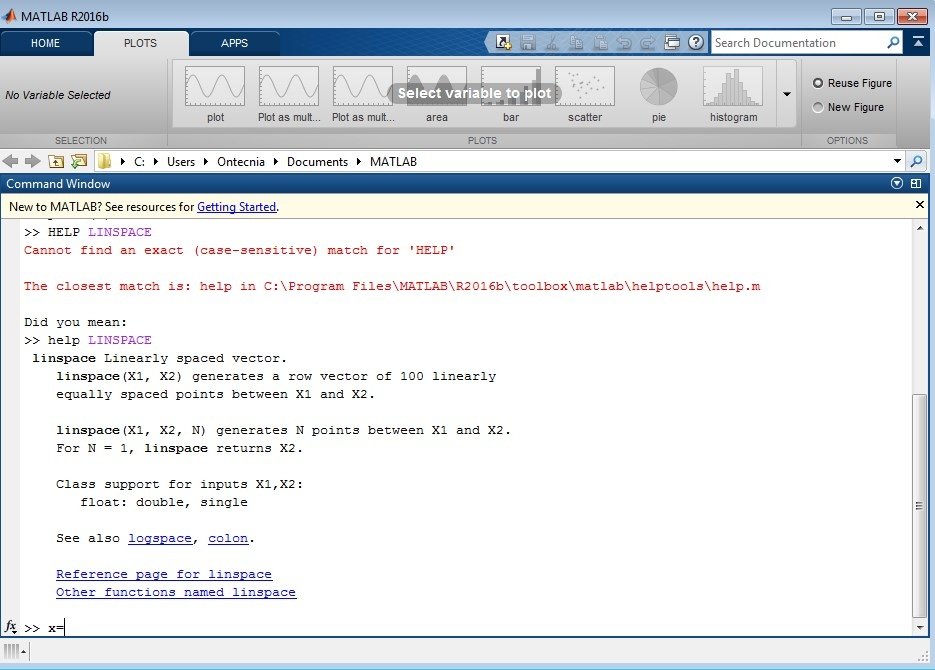Select the Reuse Figure radio button
This screenshot has height=670, width=935.
pos(818,83)
